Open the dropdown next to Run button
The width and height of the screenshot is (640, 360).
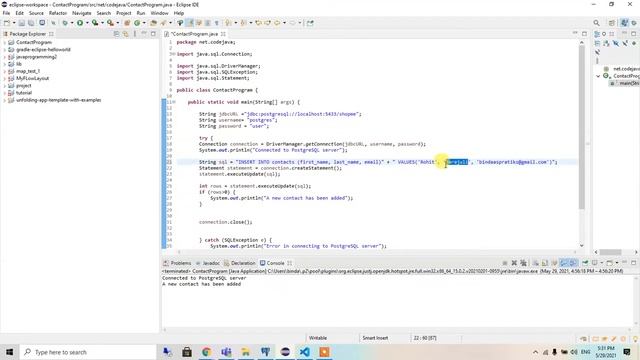pyautogui.click(x=87, y=23)
